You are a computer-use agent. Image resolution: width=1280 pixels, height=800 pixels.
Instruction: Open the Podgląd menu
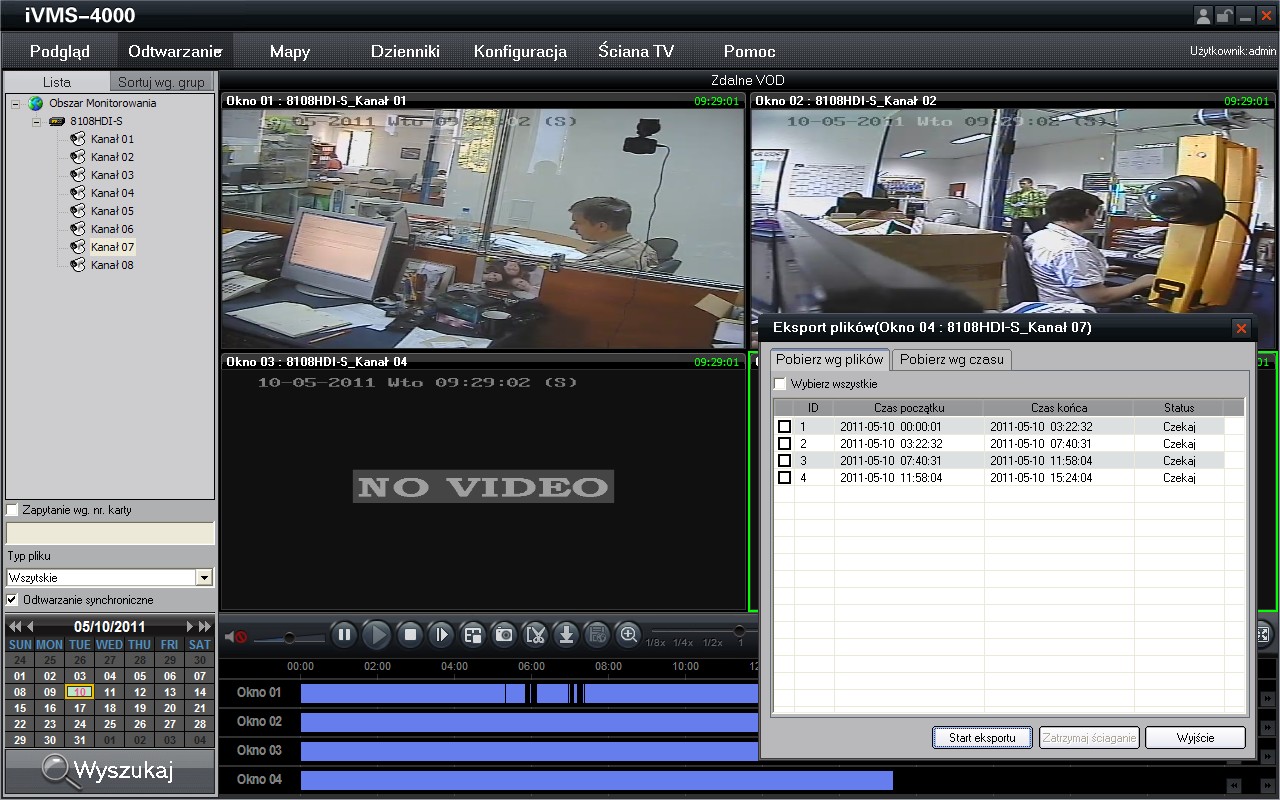click(x=60, y=51)
